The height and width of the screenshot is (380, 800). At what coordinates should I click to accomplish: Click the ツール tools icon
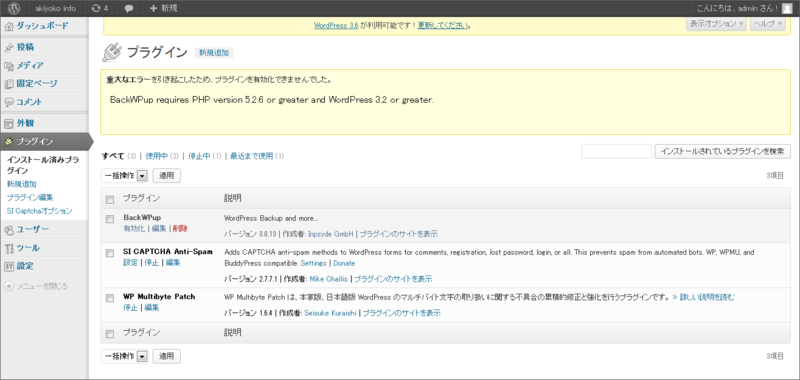click(9, 248)
